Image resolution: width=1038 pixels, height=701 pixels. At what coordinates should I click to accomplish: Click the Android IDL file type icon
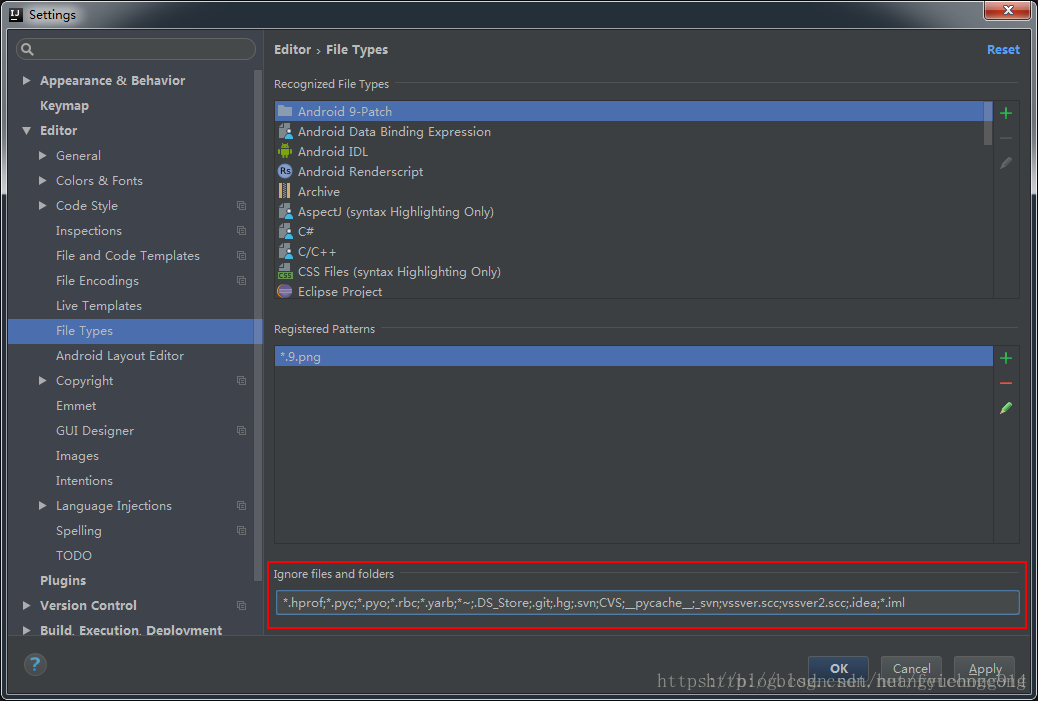[x=285, y=152]
